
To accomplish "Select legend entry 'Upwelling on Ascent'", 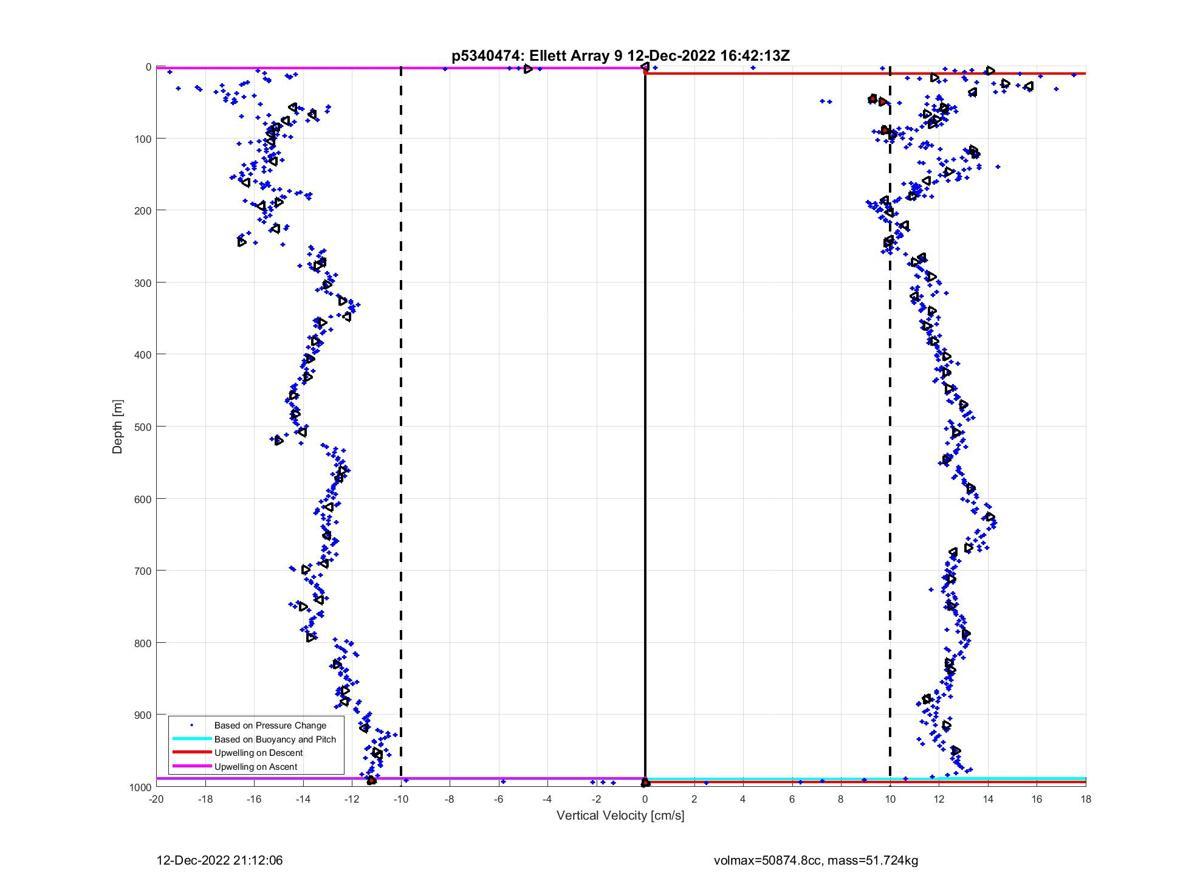I will click(x=256, y=767).
